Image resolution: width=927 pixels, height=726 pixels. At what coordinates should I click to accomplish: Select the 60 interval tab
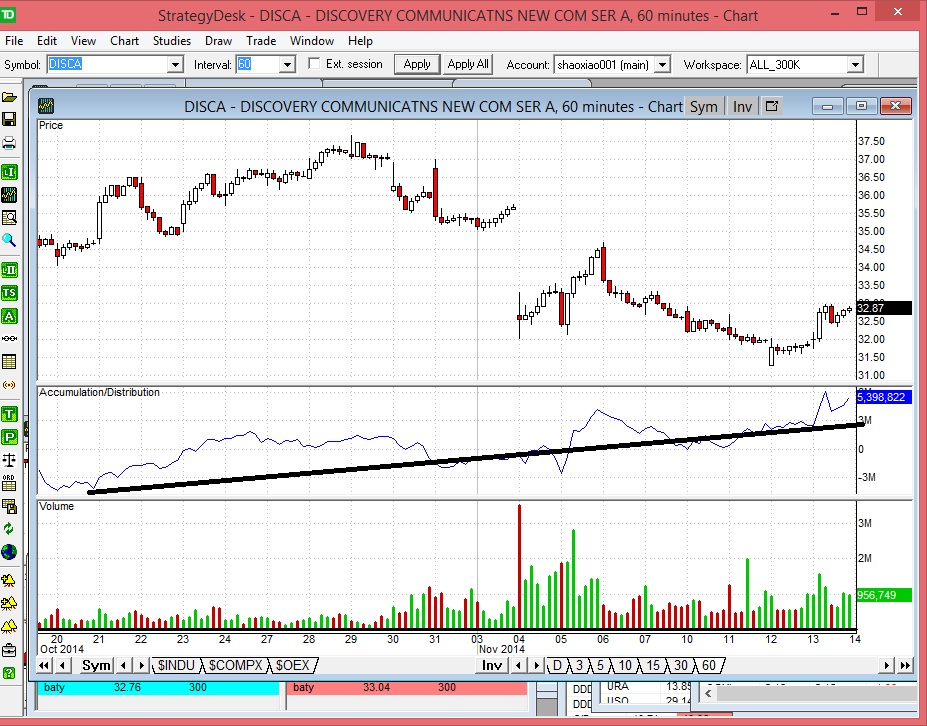coord(708,666)
